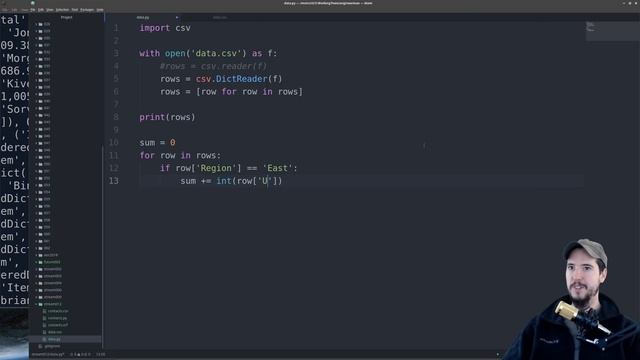Click the data.csv file icon in tree
Viewport: 640px width, 360px height.
click(44, 332)
